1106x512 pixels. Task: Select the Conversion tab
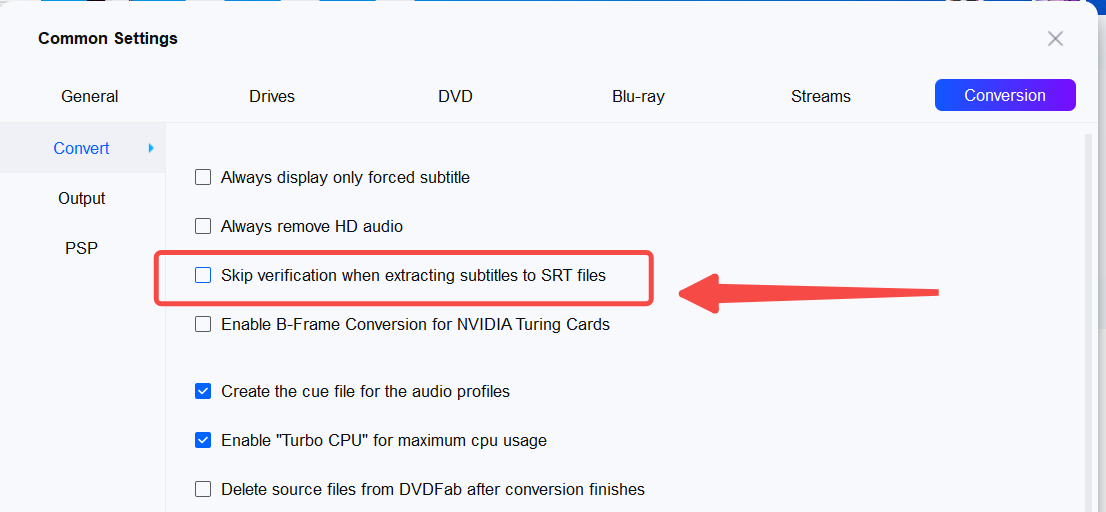1005,96
